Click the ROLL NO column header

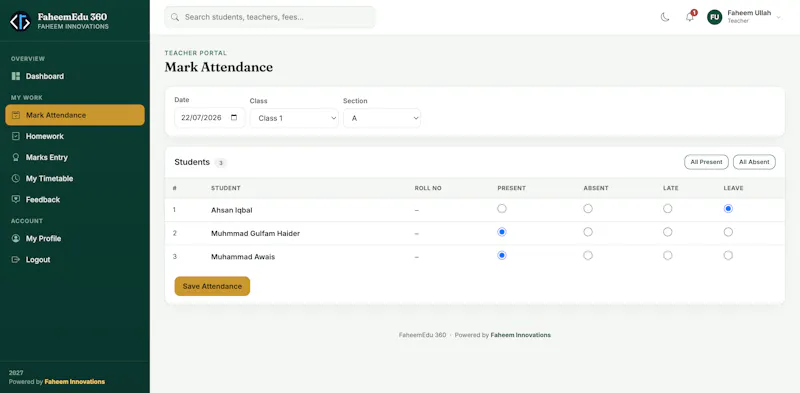click(x=428, y=188)
